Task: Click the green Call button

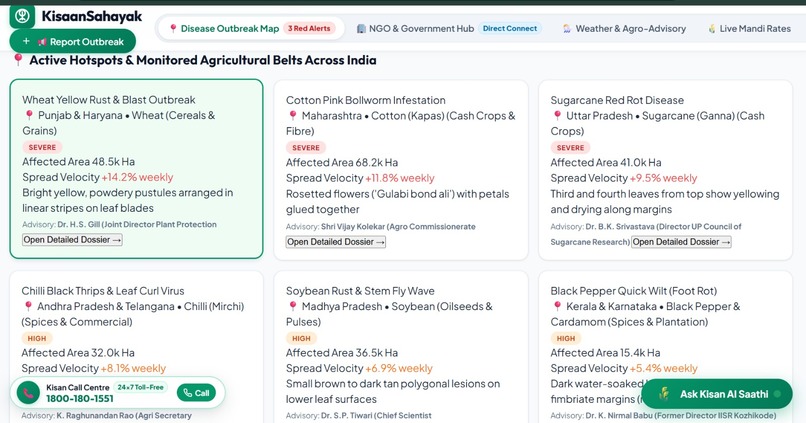Action: pyautogui.click(x=196, y=393)
